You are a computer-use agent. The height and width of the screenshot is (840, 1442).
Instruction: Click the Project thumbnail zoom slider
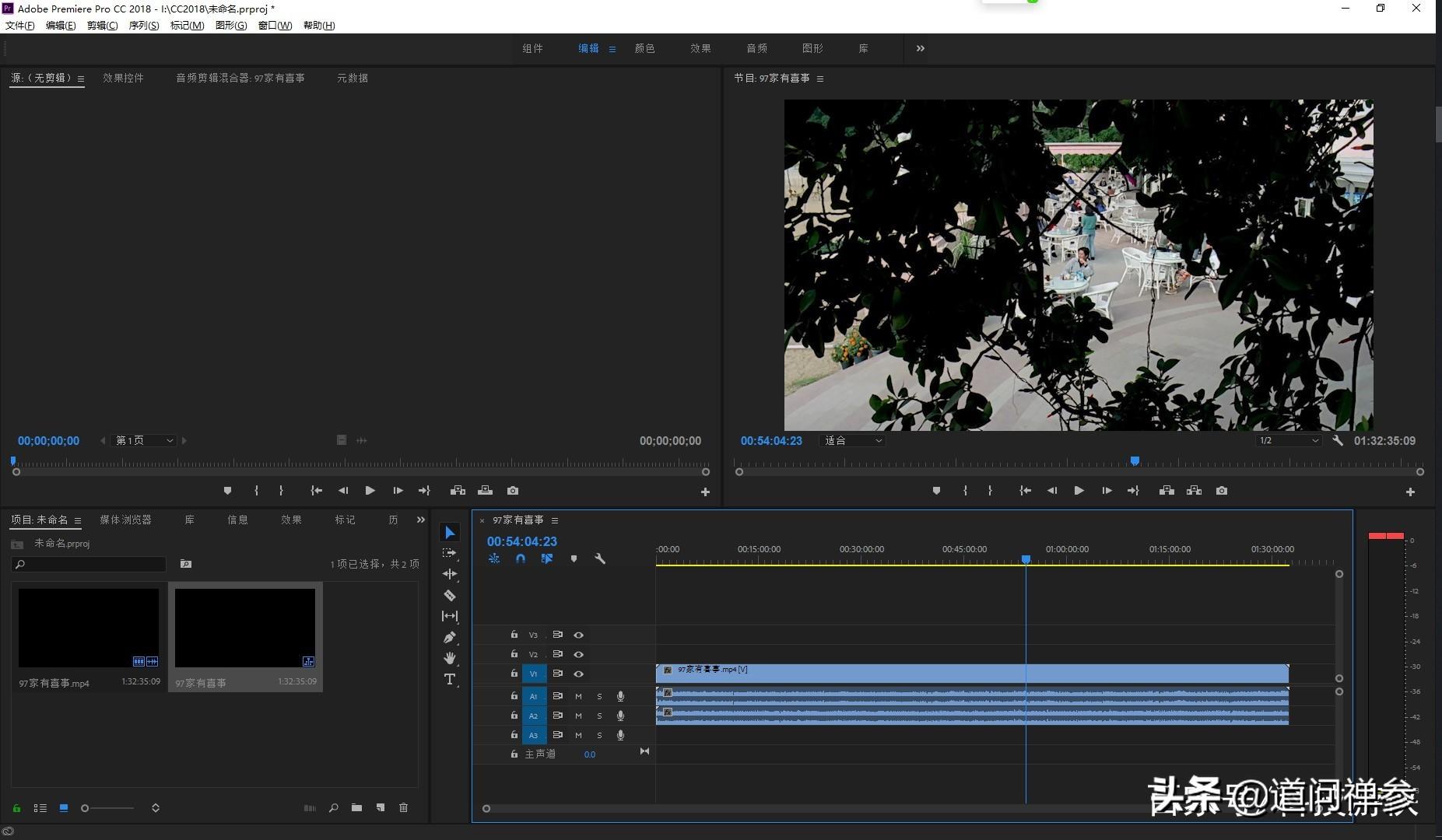[x=108, y=808]
